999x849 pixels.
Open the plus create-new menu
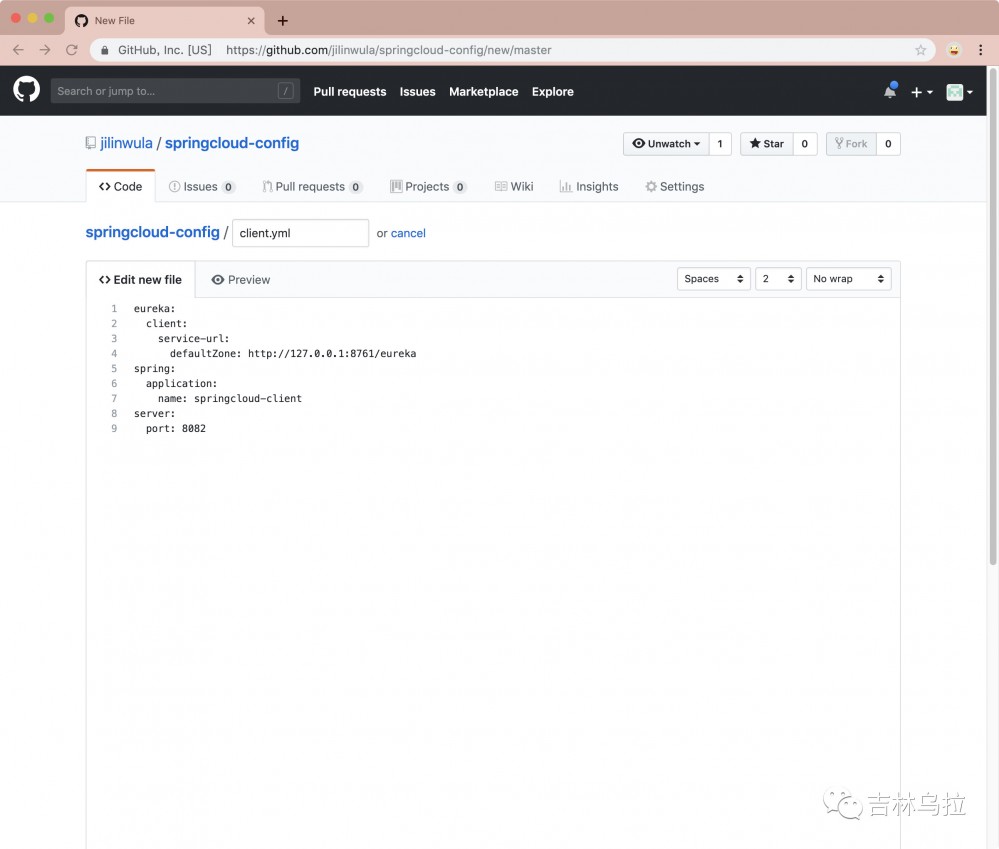(921, 92)
